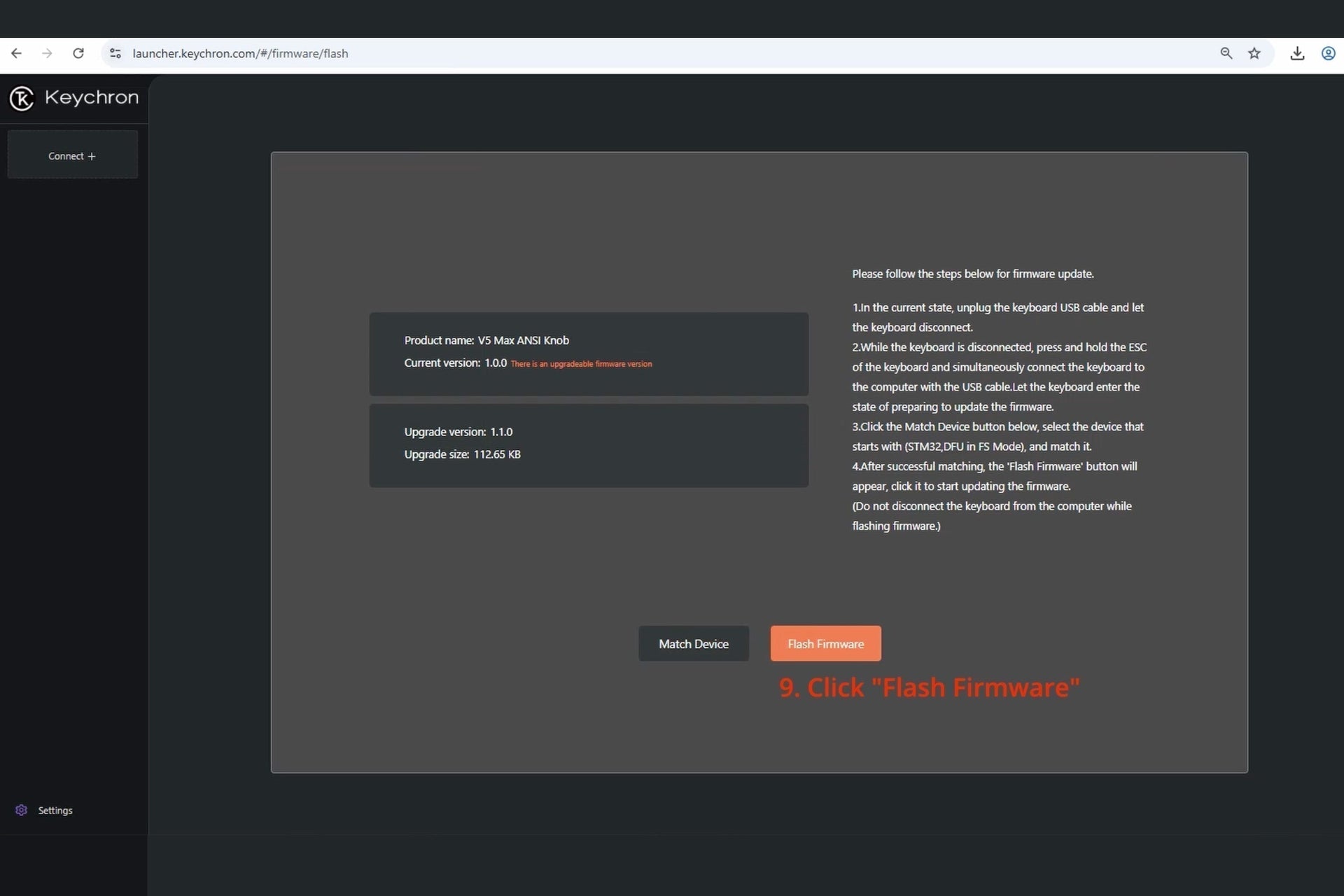
Task: Click the orange Flash Firmware button
Action: pyautogui.click(x=825, y=643)
